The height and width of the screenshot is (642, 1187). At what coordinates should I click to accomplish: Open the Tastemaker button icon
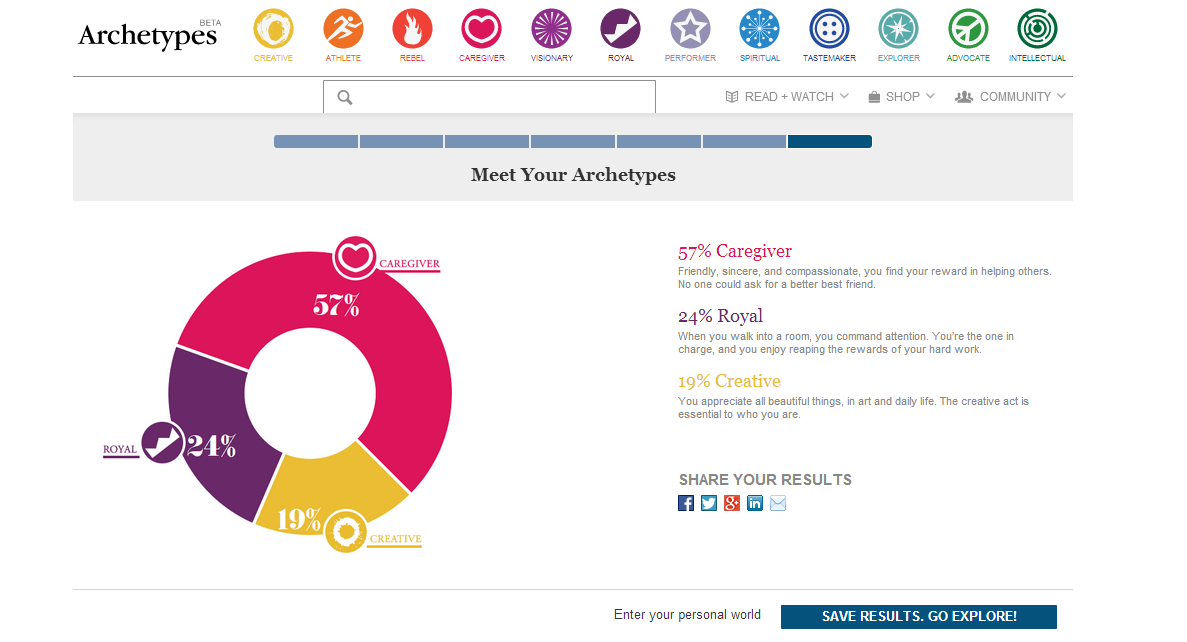click(x=829, y=29)
